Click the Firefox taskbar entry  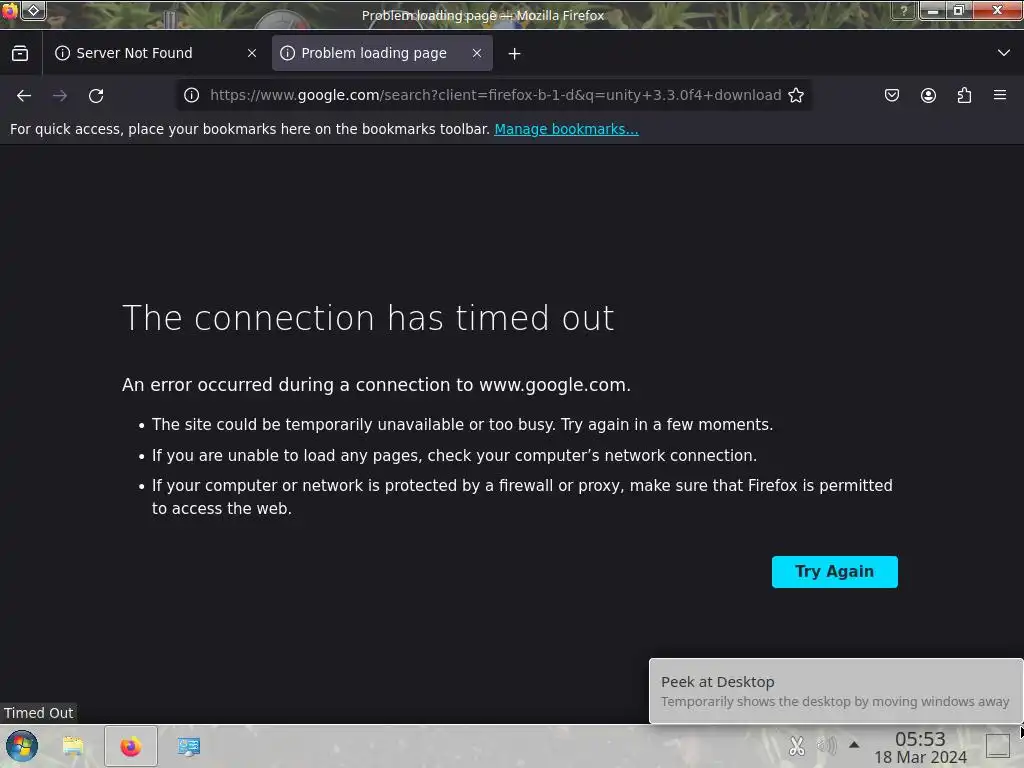[x=131, y=746]
